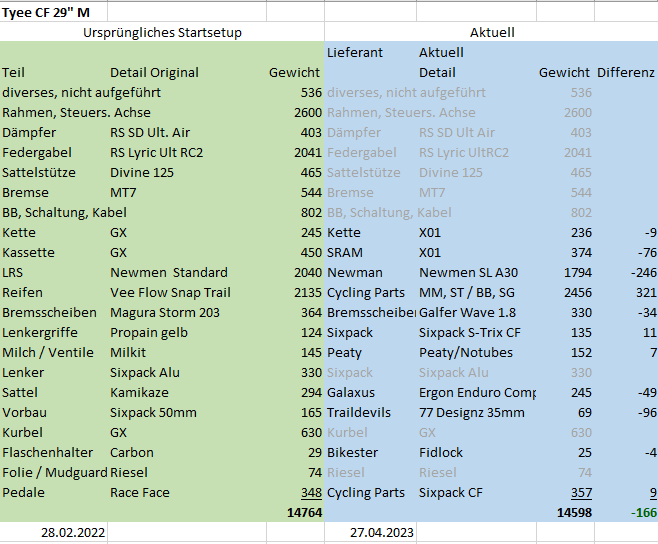Click the Aktuell section header at the top
This screenshot has height=544, width=658.
491,32
